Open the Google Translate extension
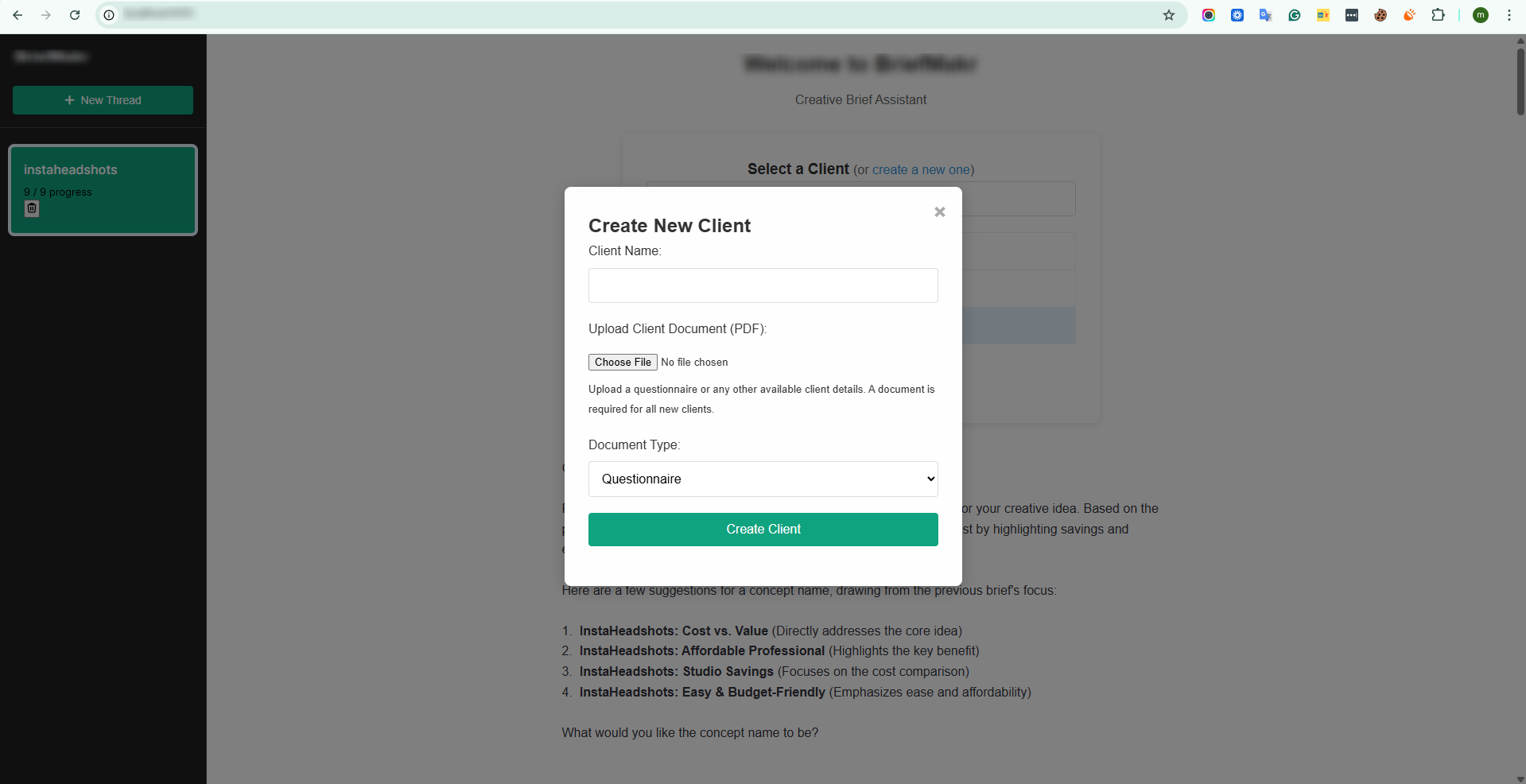Screen dimensions: 1526x784 point(1265,15)
